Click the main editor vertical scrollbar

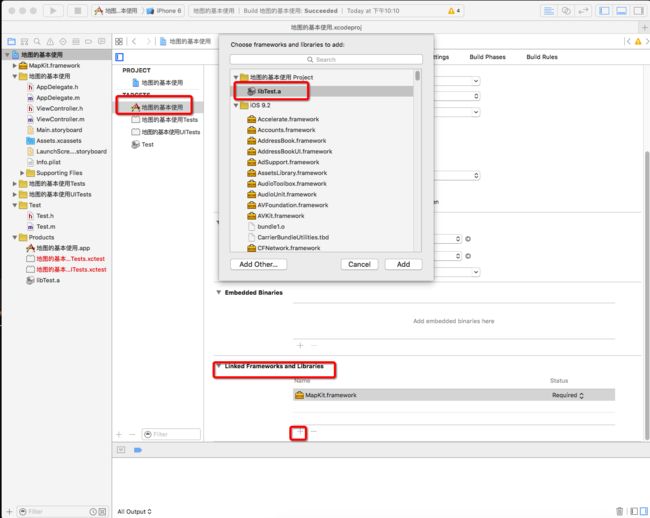[647, 295]
